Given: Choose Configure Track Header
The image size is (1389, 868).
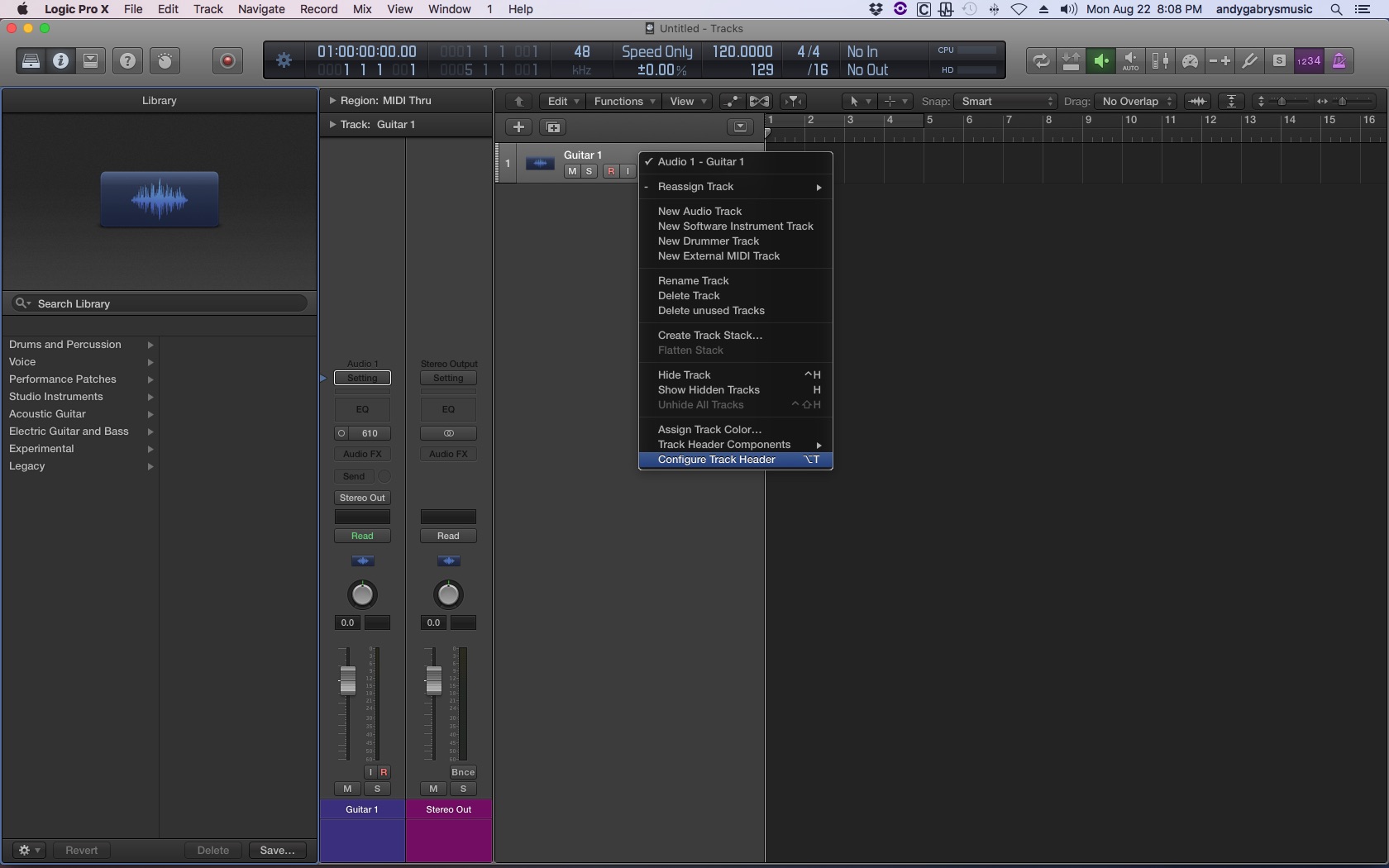Looking at the screenshot, I should [x=736, y=460].
